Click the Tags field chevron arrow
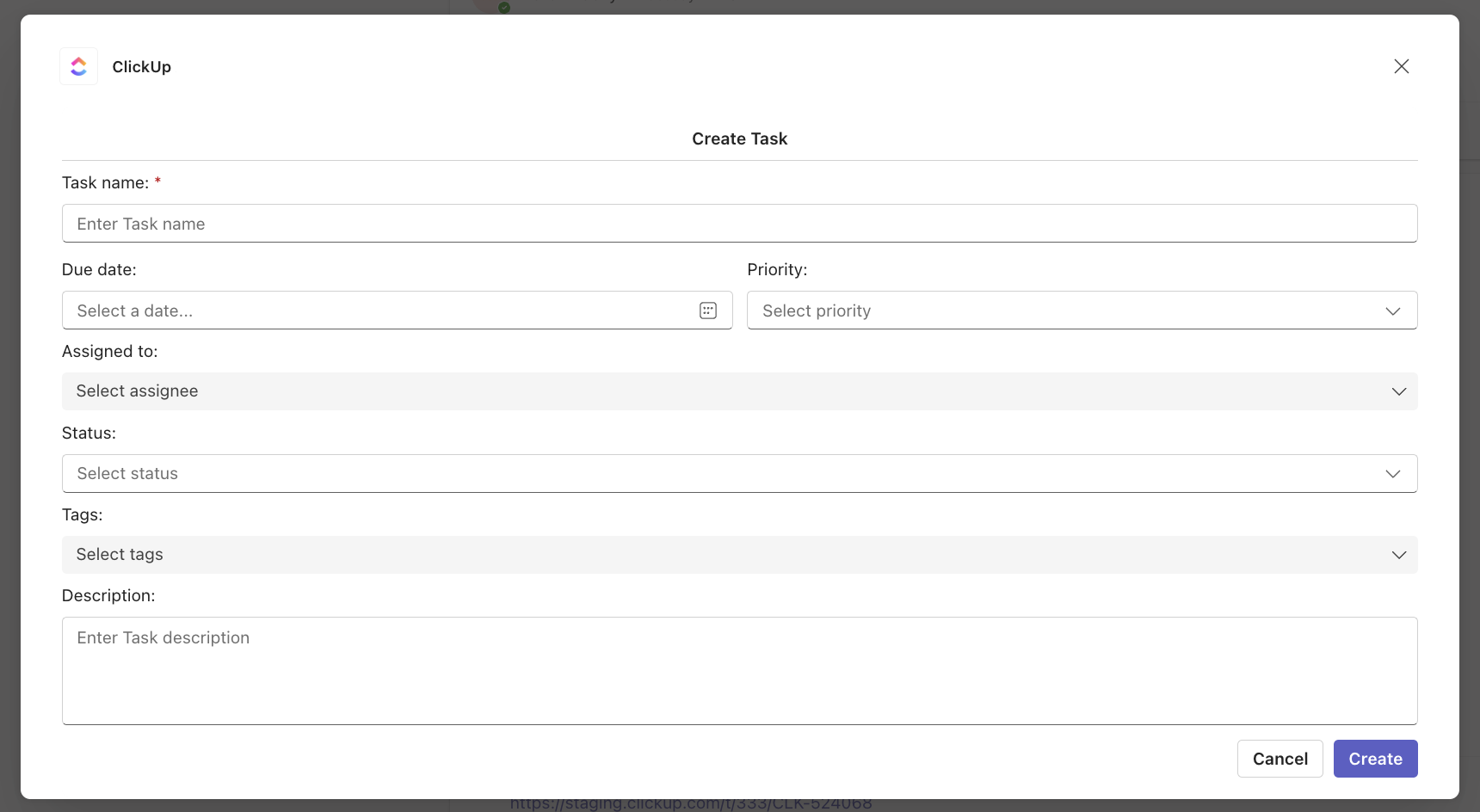The width and height of the screenshot is (1480, 812). (1398, 555)
